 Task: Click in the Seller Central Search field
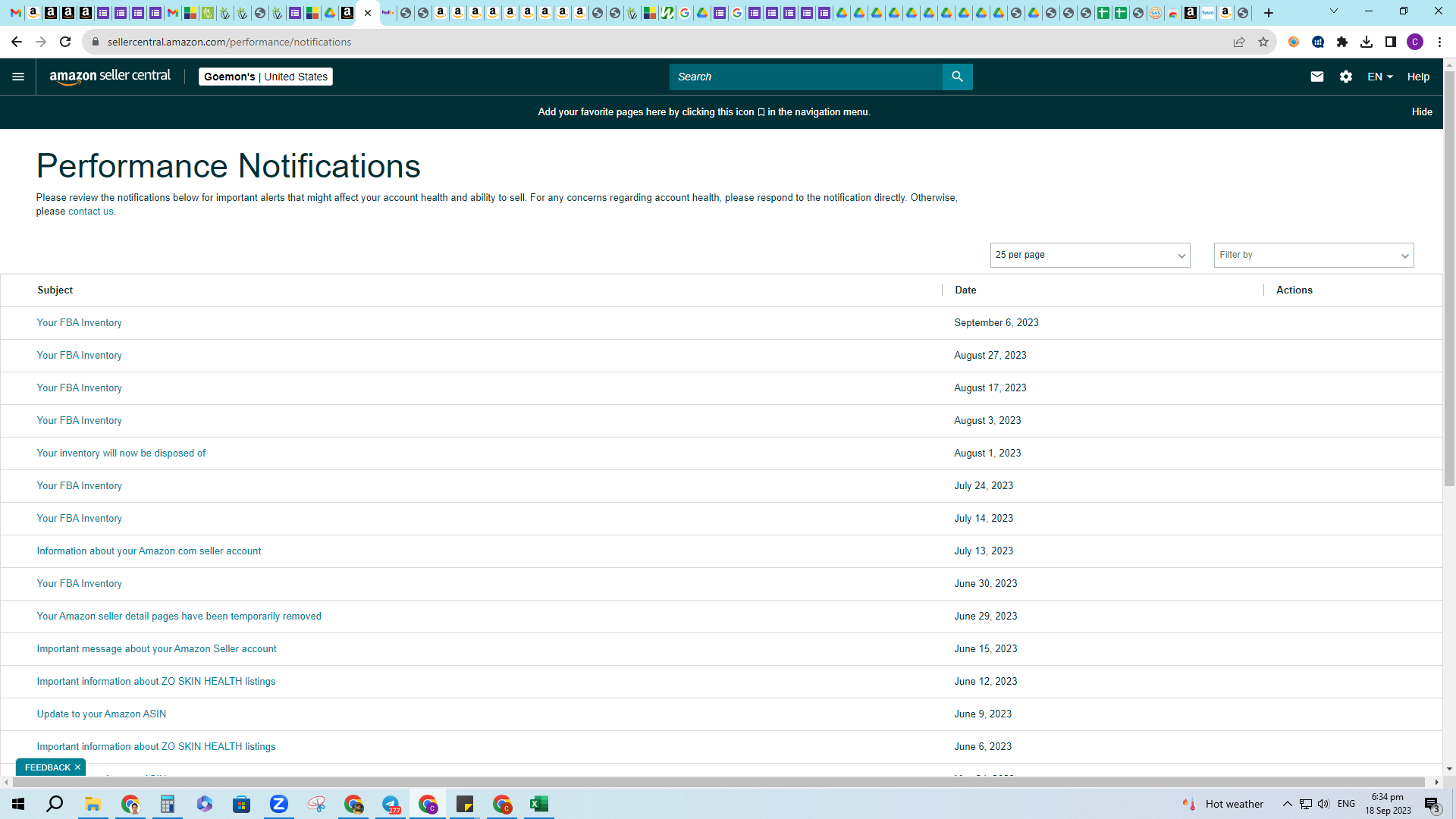[x=805, y=77]
